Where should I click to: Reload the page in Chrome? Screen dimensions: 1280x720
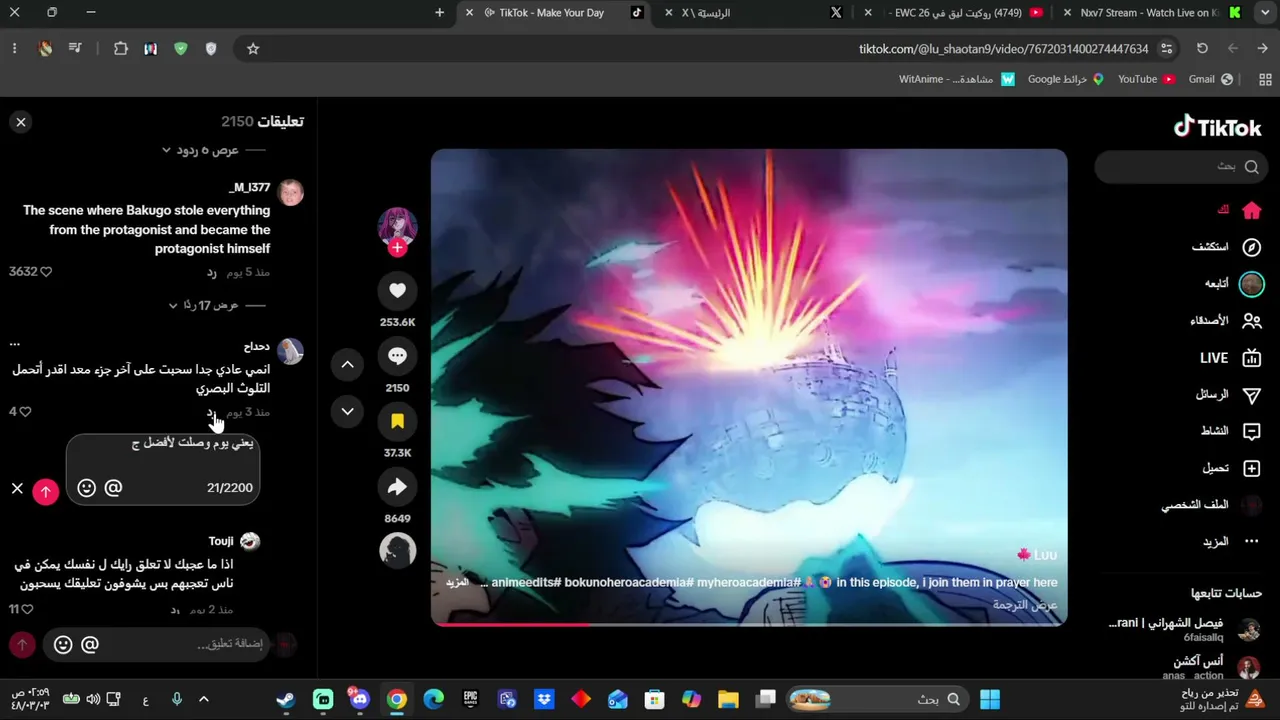[1202, 48]
